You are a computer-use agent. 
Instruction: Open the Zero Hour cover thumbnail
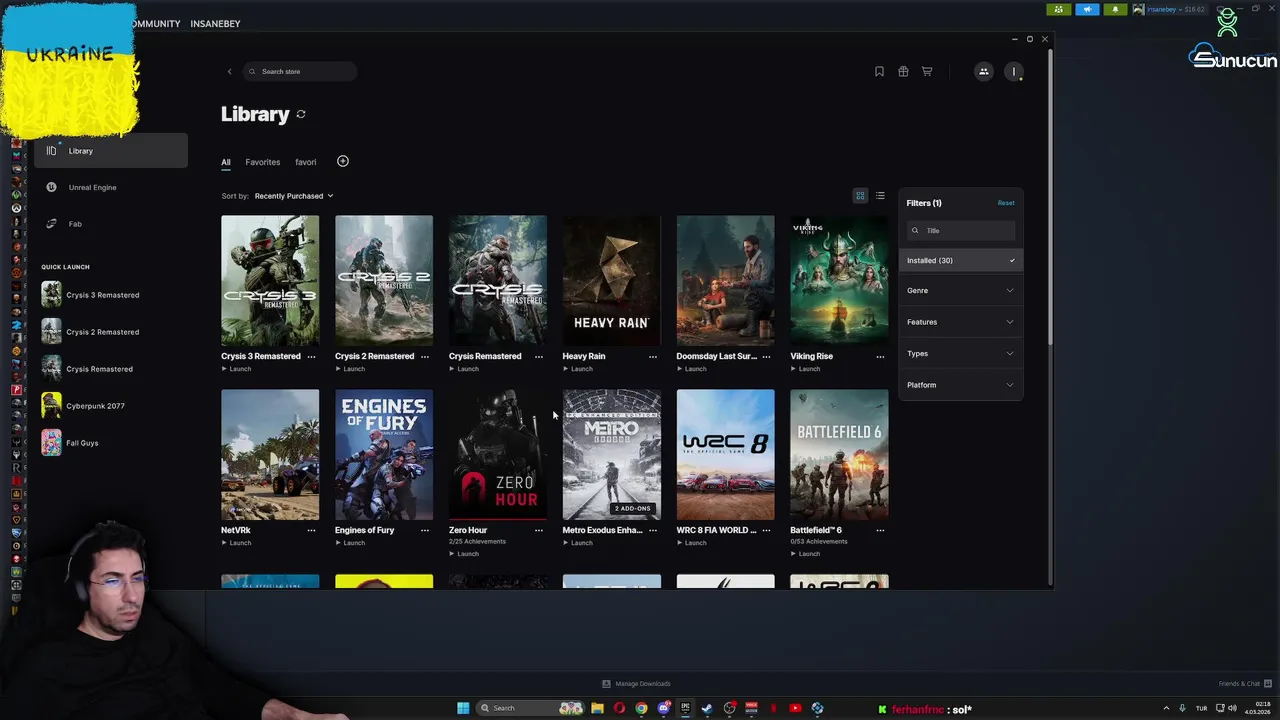click(x=498, y=454)
